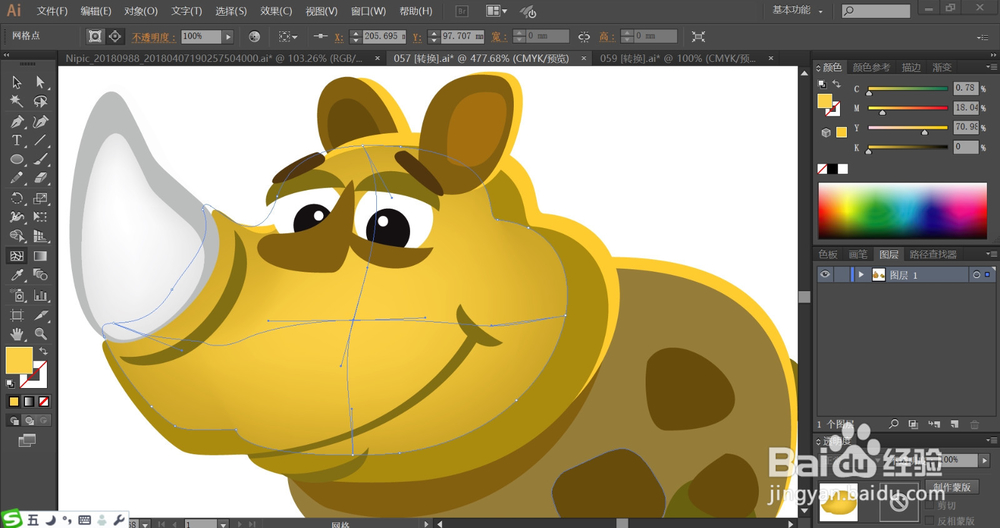
Task: Select the Selection (black arrow) tool
Action: click(17, 82)
